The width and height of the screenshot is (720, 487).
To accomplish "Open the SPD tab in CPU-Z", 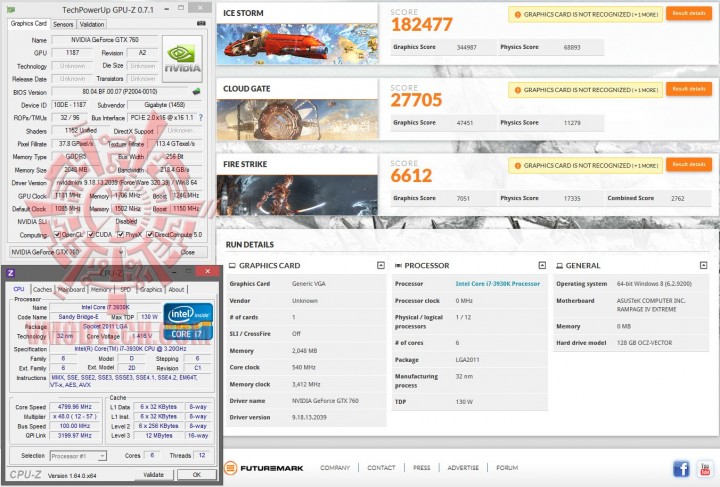I will 125,290.
